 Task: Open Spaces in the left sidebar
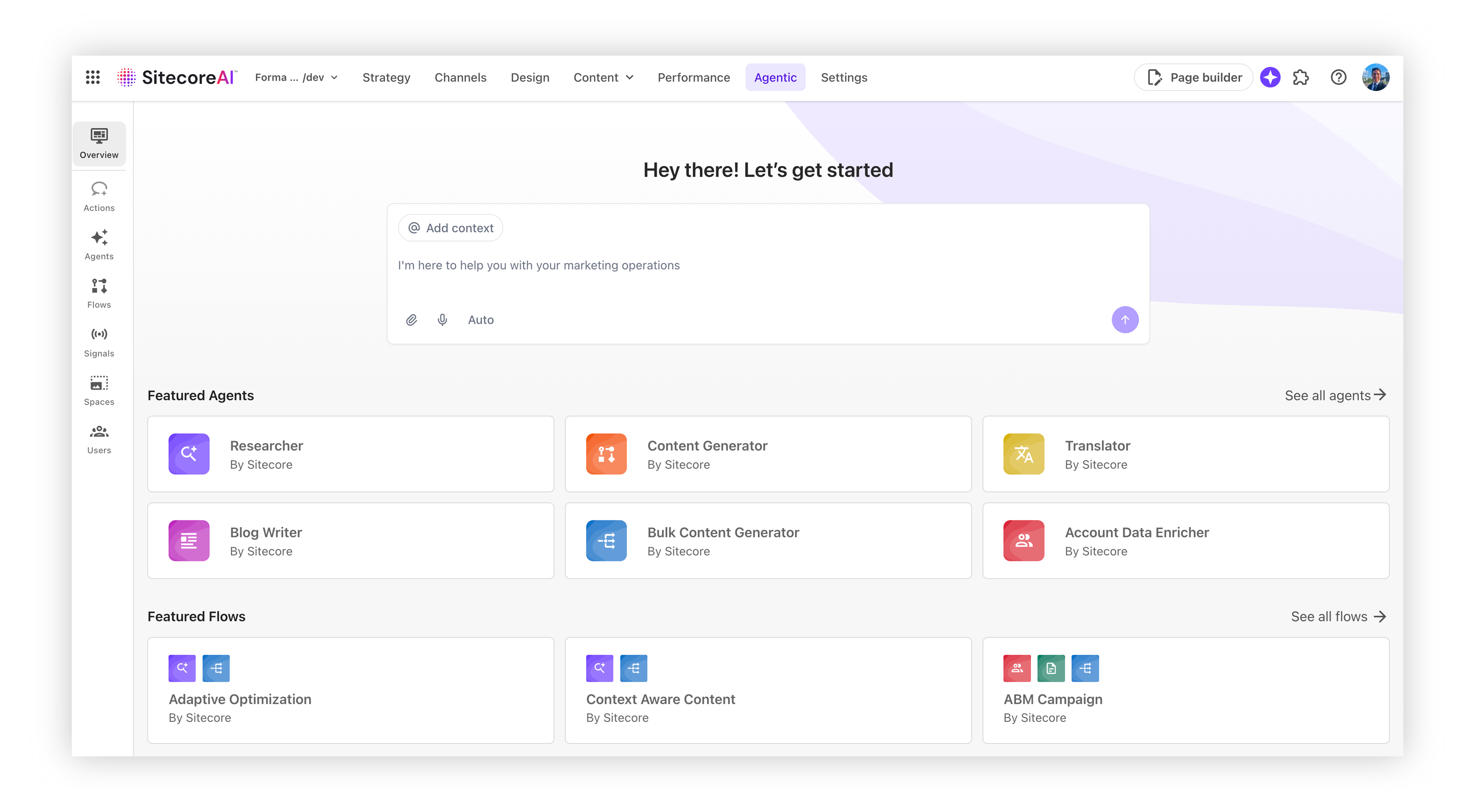tap(99, 390)
